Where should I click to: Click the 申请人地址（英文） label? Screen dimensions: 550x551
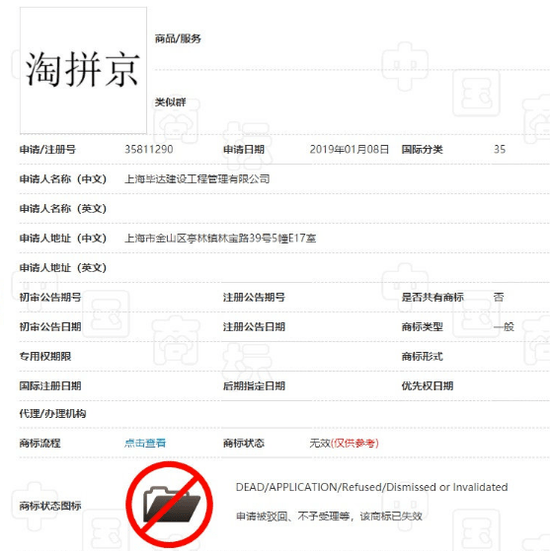tap(63, 268)
